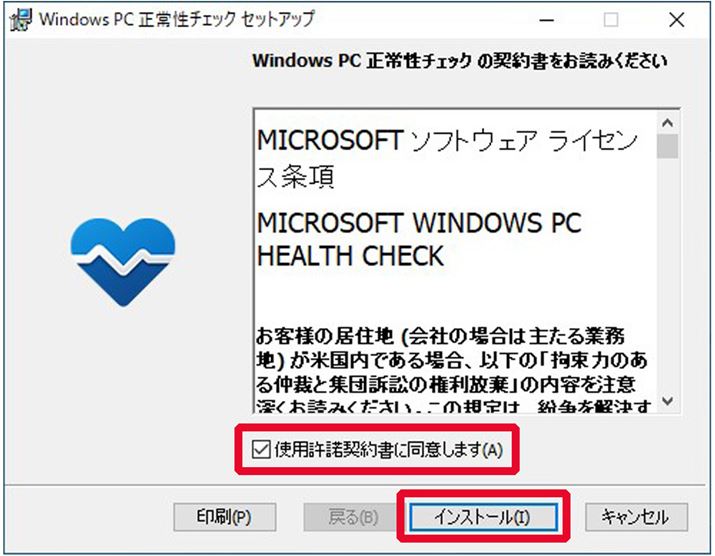Click the 契約書をお読みください dialog heading
715x556 pixels.
[460, 61]
